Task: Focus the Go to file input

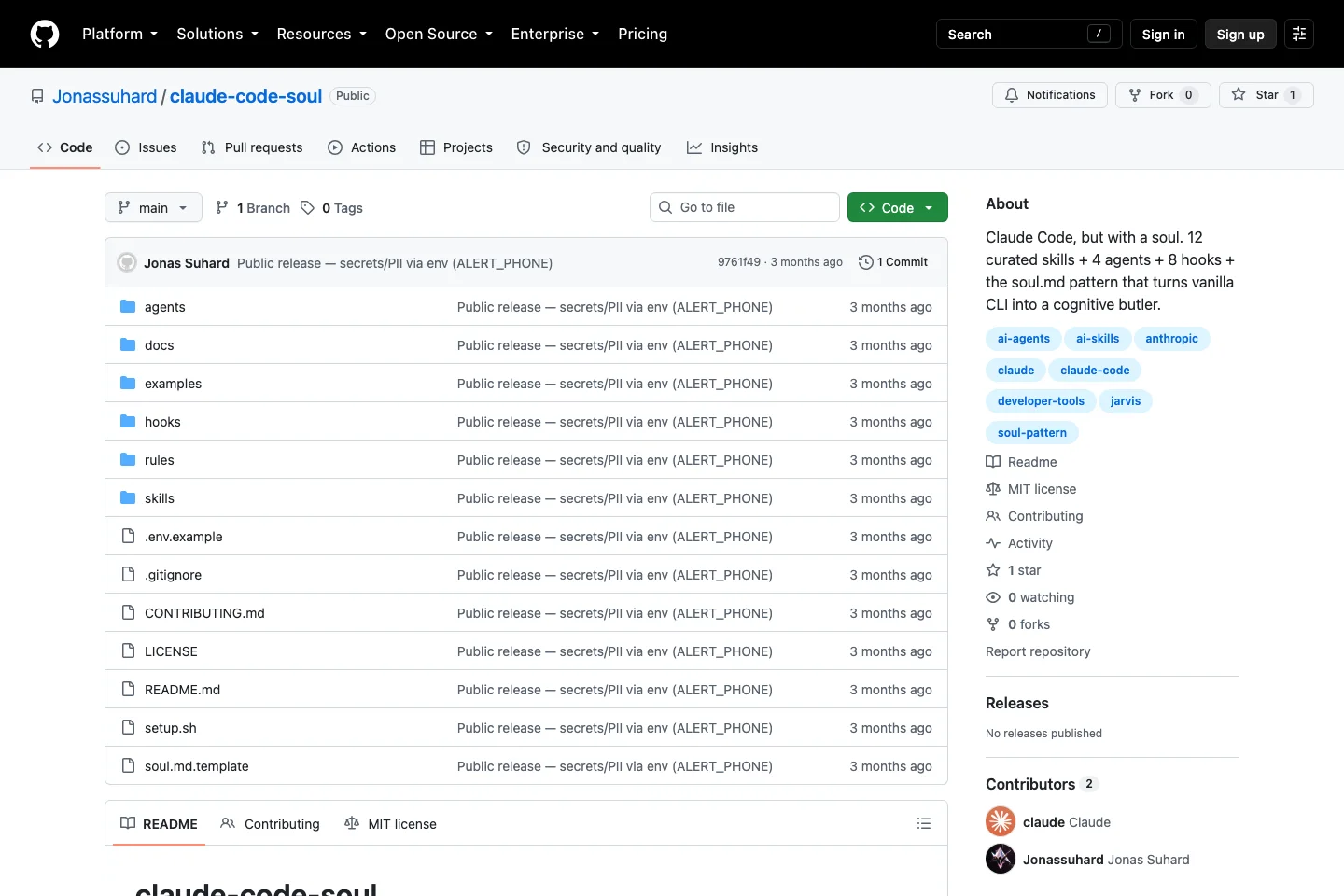Action: (x=745, y=207)
